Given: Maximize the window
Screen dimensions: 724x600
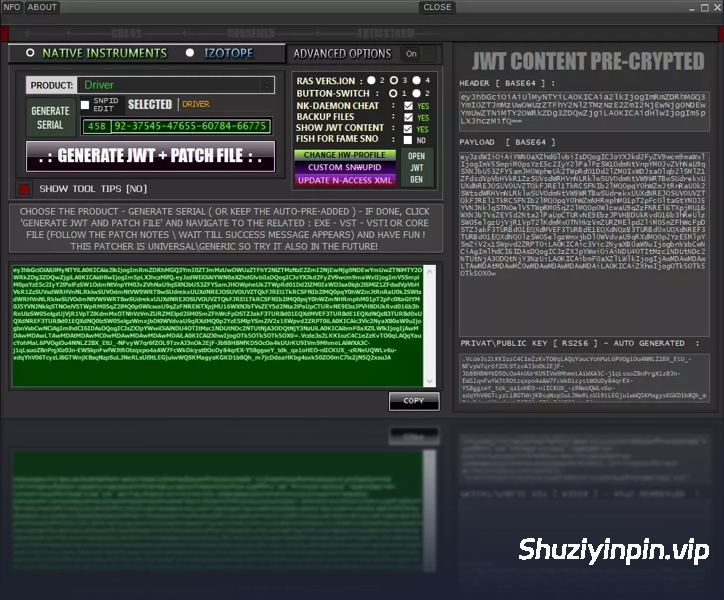Looking at the screenshot, I should click(705, 8).
